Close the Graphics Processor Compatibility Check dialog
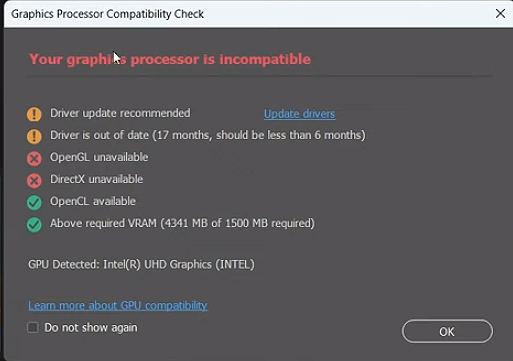The image size is (513, 361). [500, 14]
